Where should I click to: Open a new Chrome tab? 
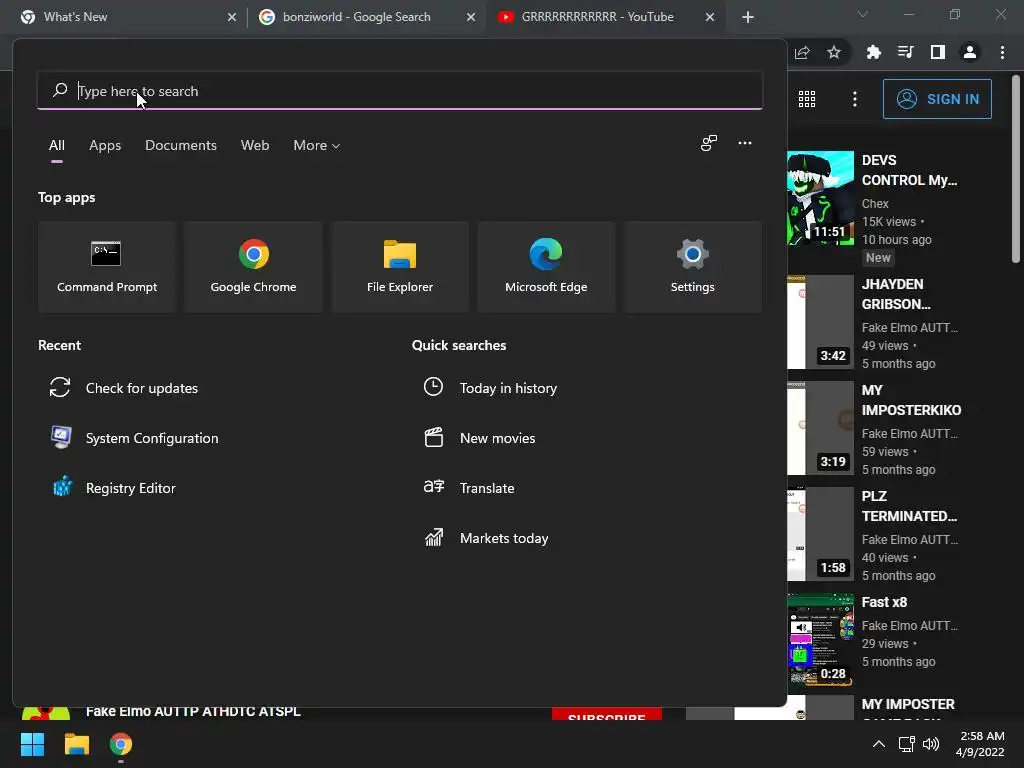coord(748,18)
